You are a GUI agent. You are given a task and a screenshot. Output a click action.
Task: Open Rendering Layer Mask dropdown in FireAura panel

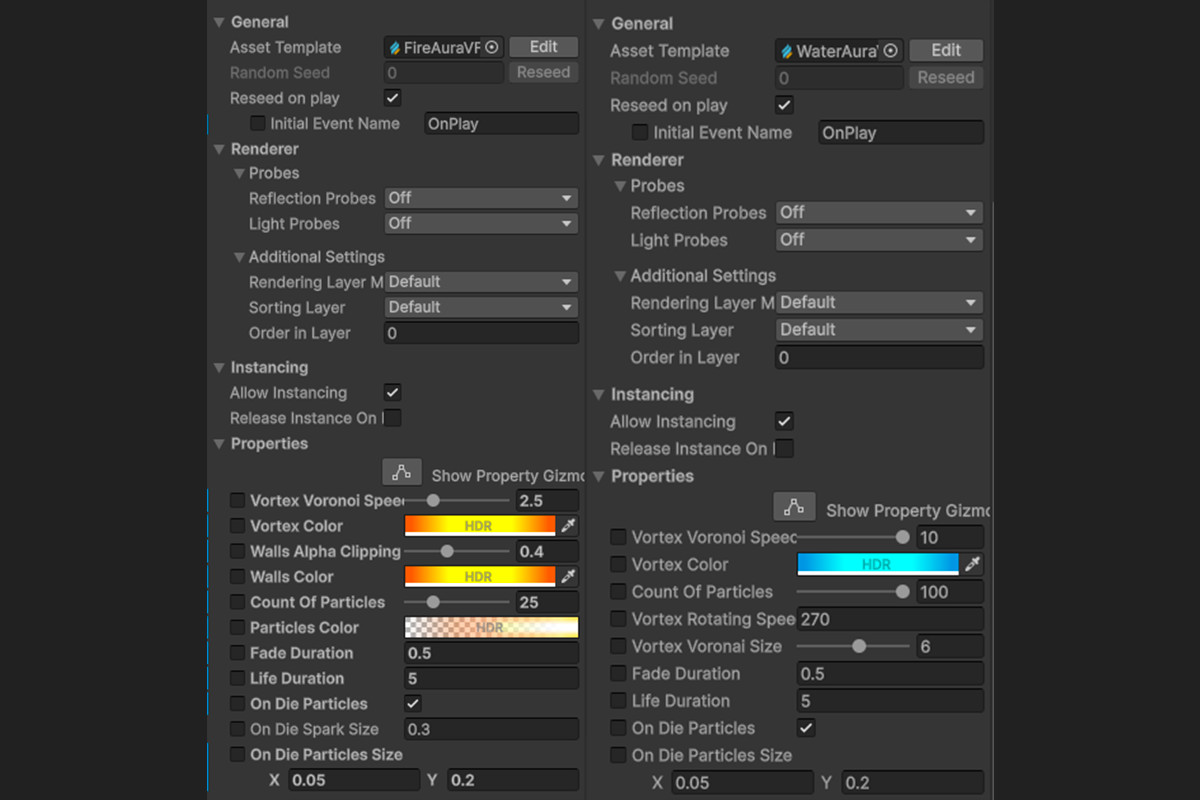[x=481, y=282]
